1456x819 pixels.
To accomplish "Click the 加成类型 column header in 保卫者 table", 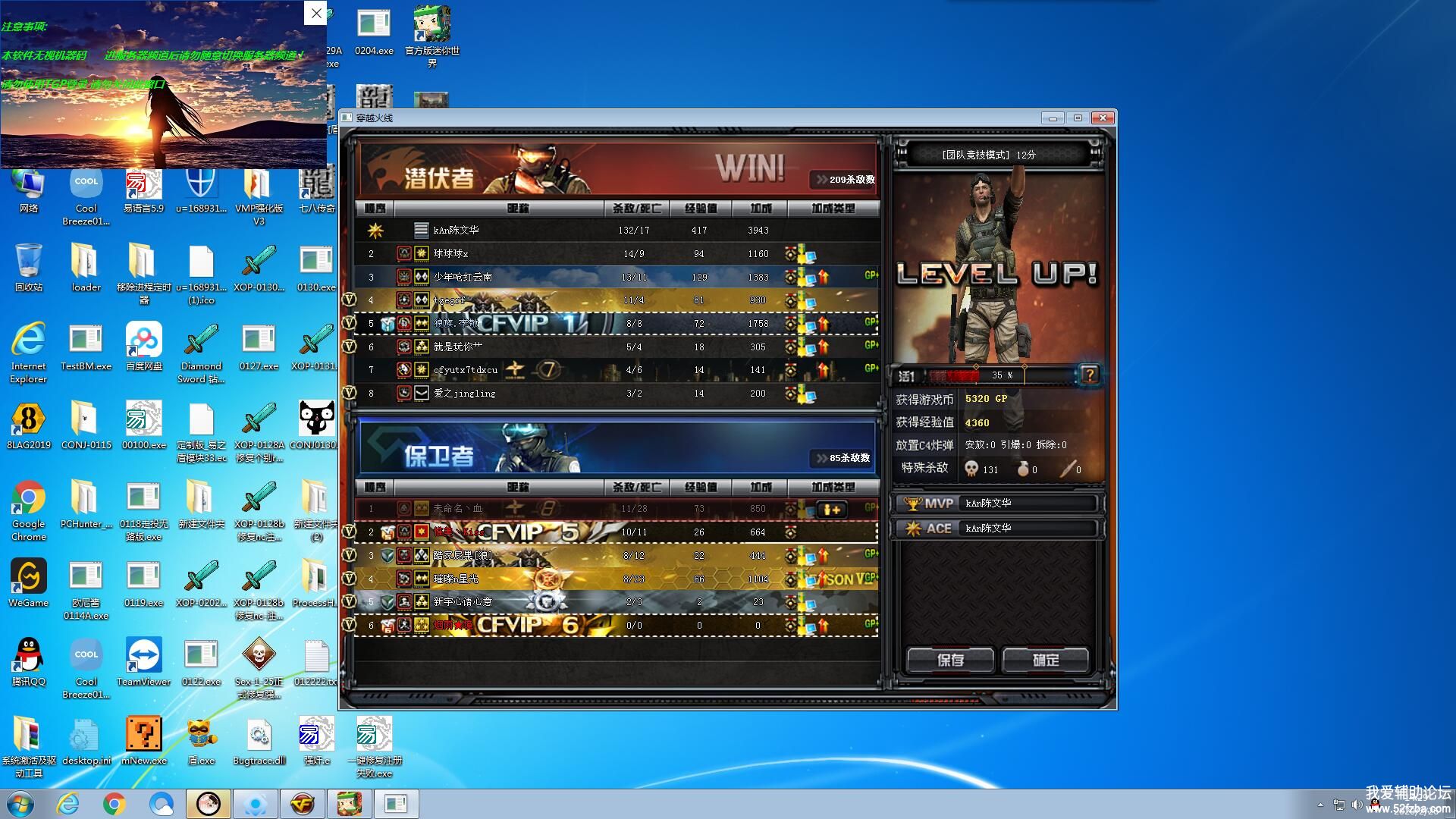I will pyautogui.click(x=833, y=487).
